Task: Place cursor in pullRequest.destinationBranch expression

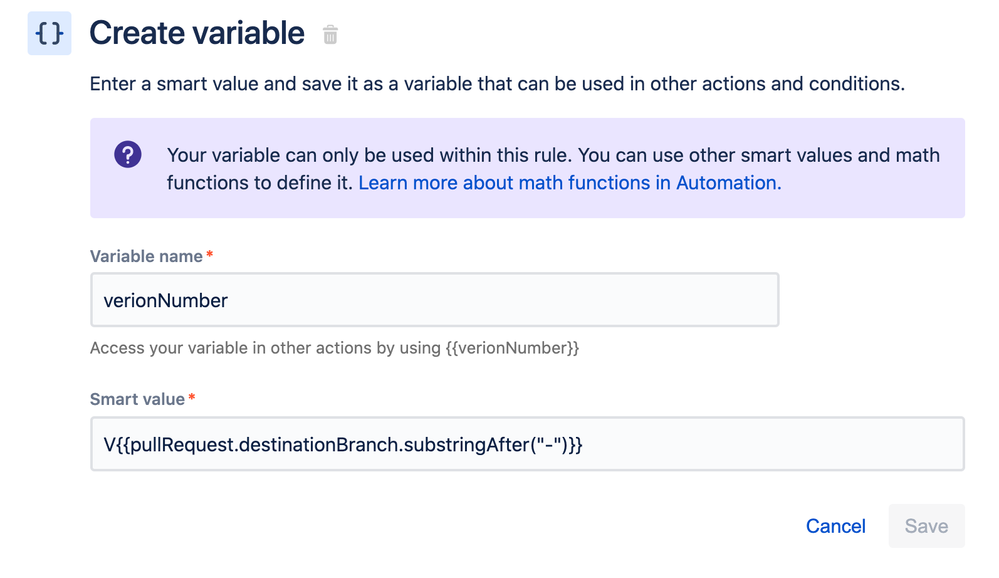Action: coord(343,445)
